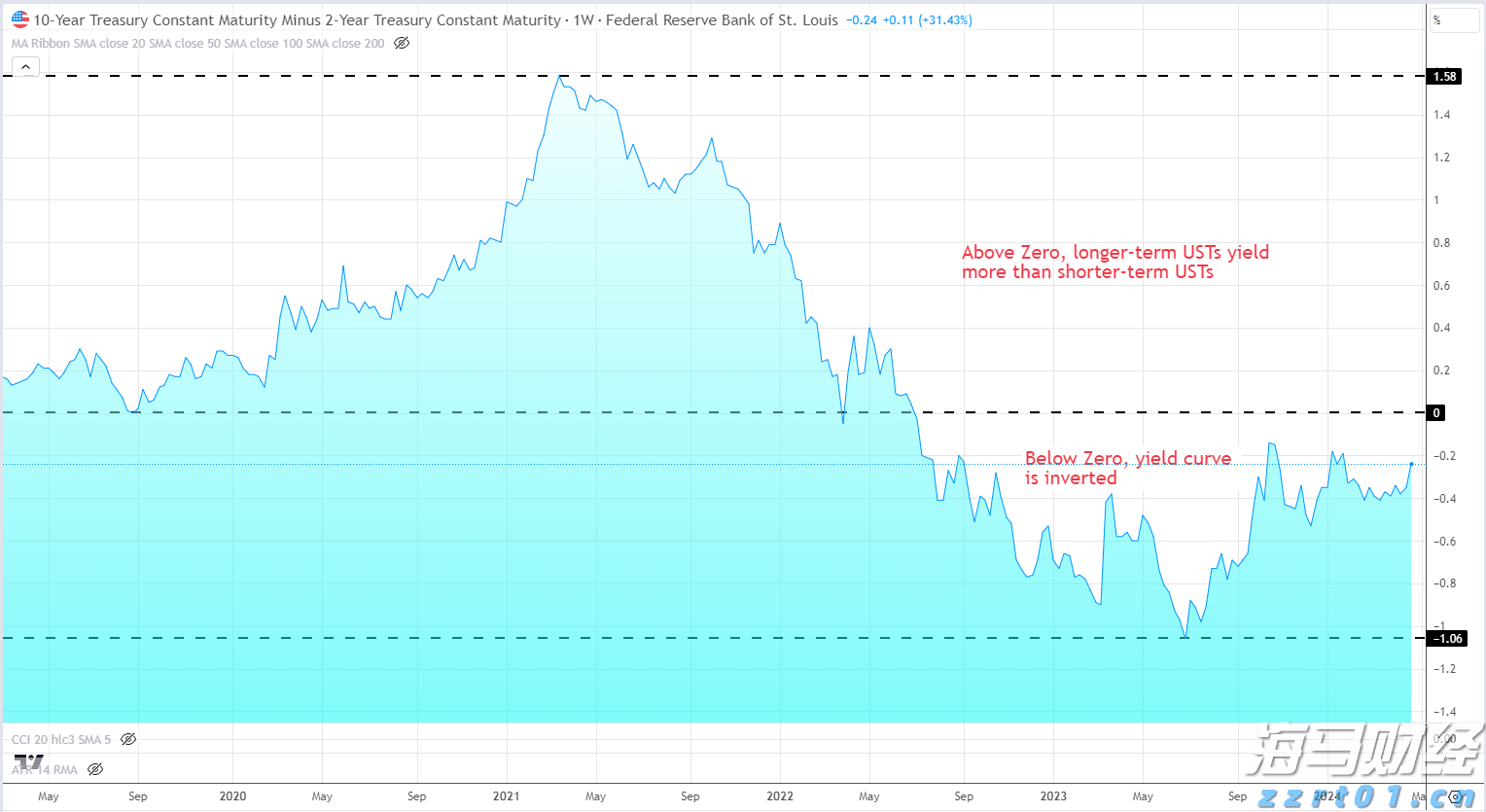Click the percent unit box on price scale
The height and width of the screenshot is (812, 1486).
click(1454, 20)
